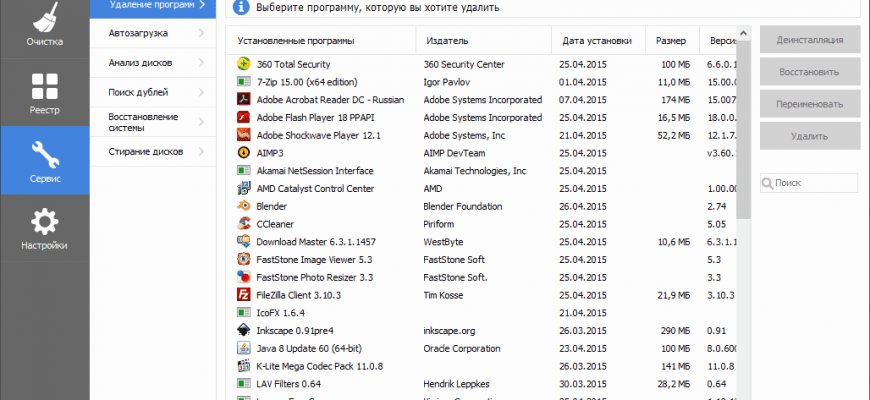
Task: Select the 360 Total Security name
Action: coord(294,64)
